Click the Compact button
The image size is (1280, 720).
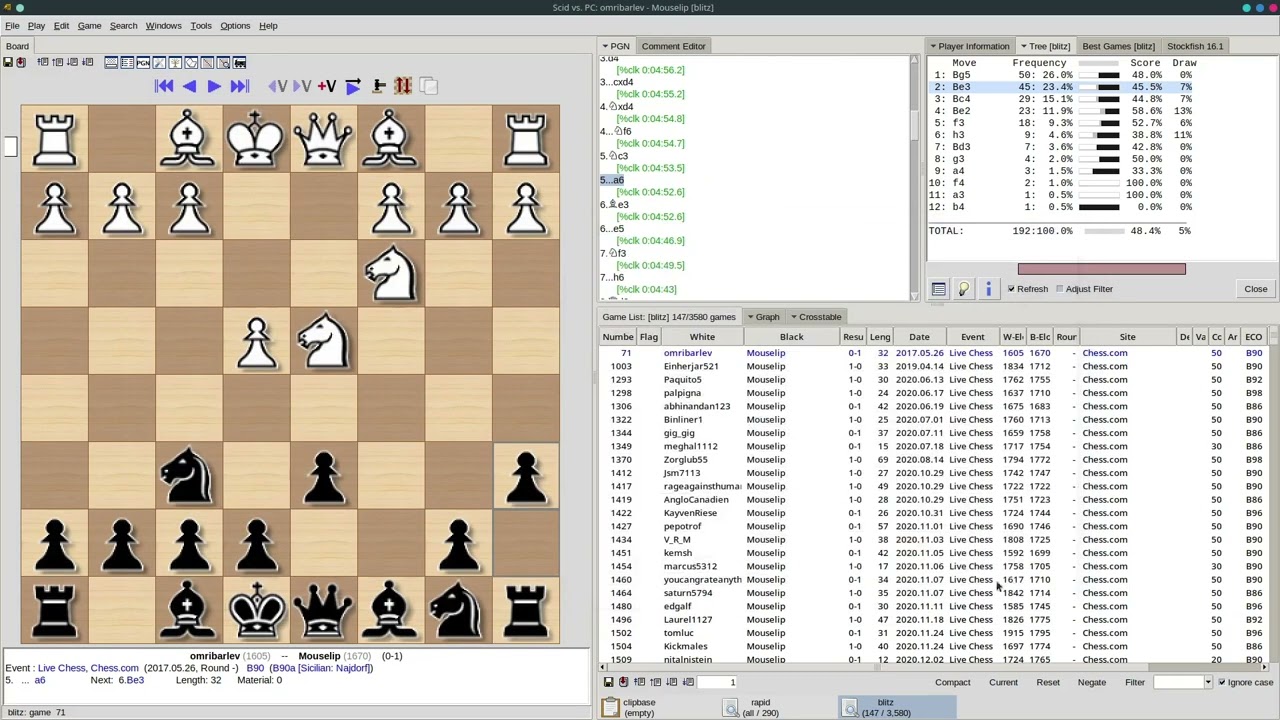952,682
